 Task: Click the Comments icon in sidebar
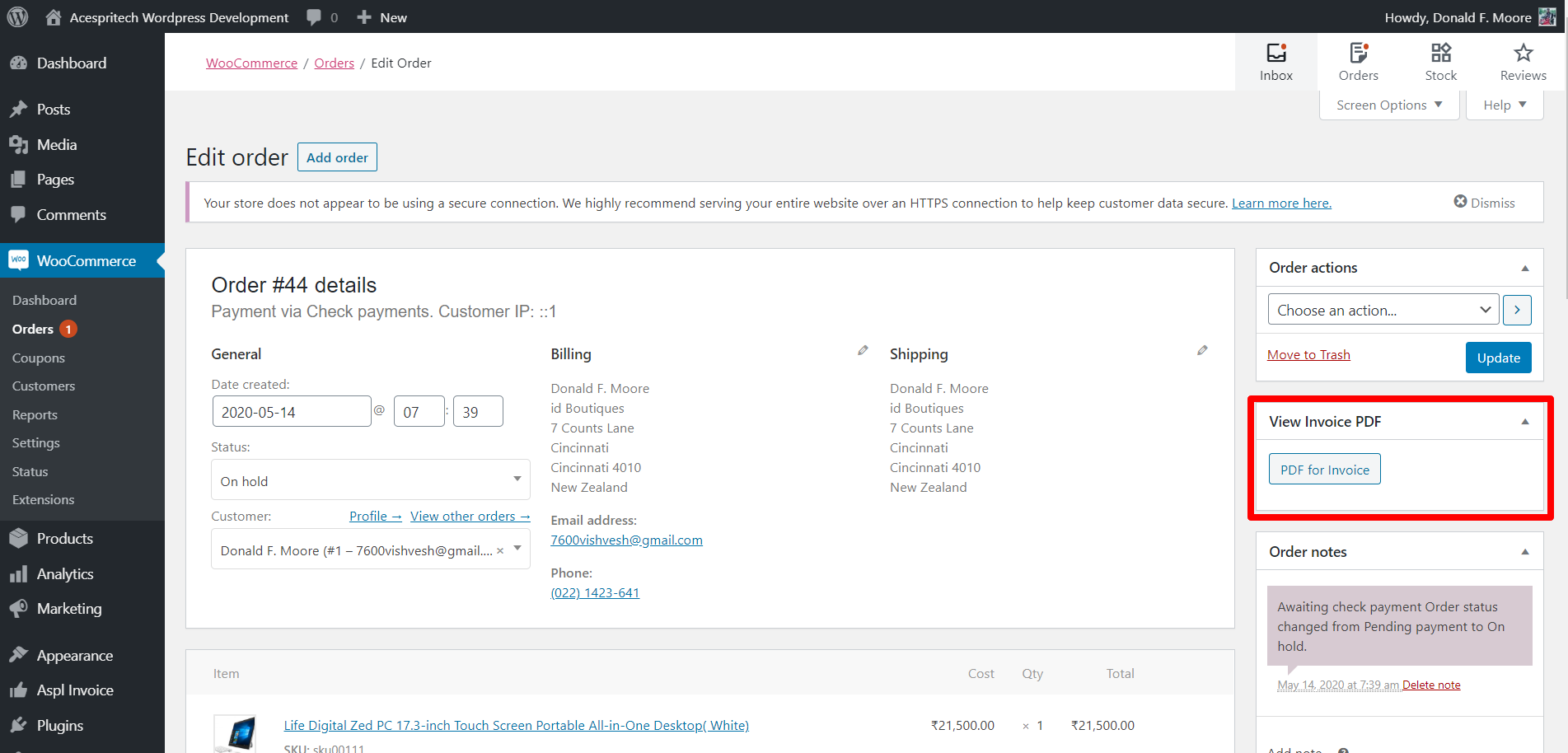[18, 214]
